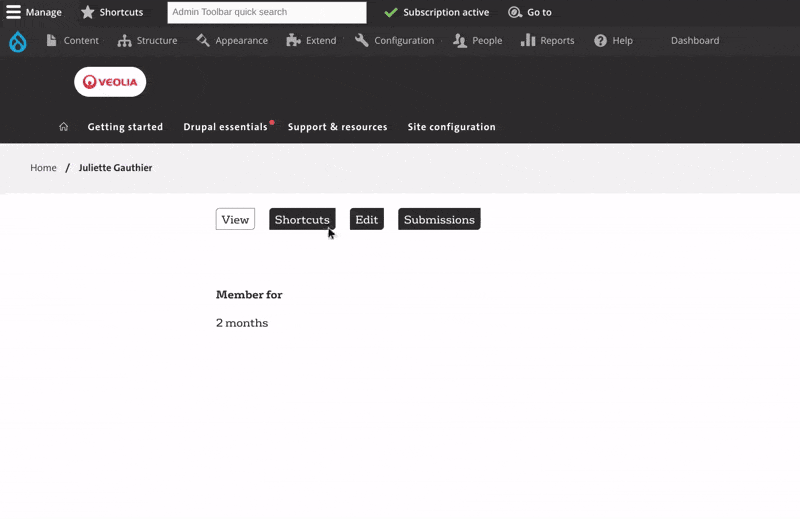Open Drupal essentials navigation item
Screen dimensions: 800x519
tap(225, 127)
